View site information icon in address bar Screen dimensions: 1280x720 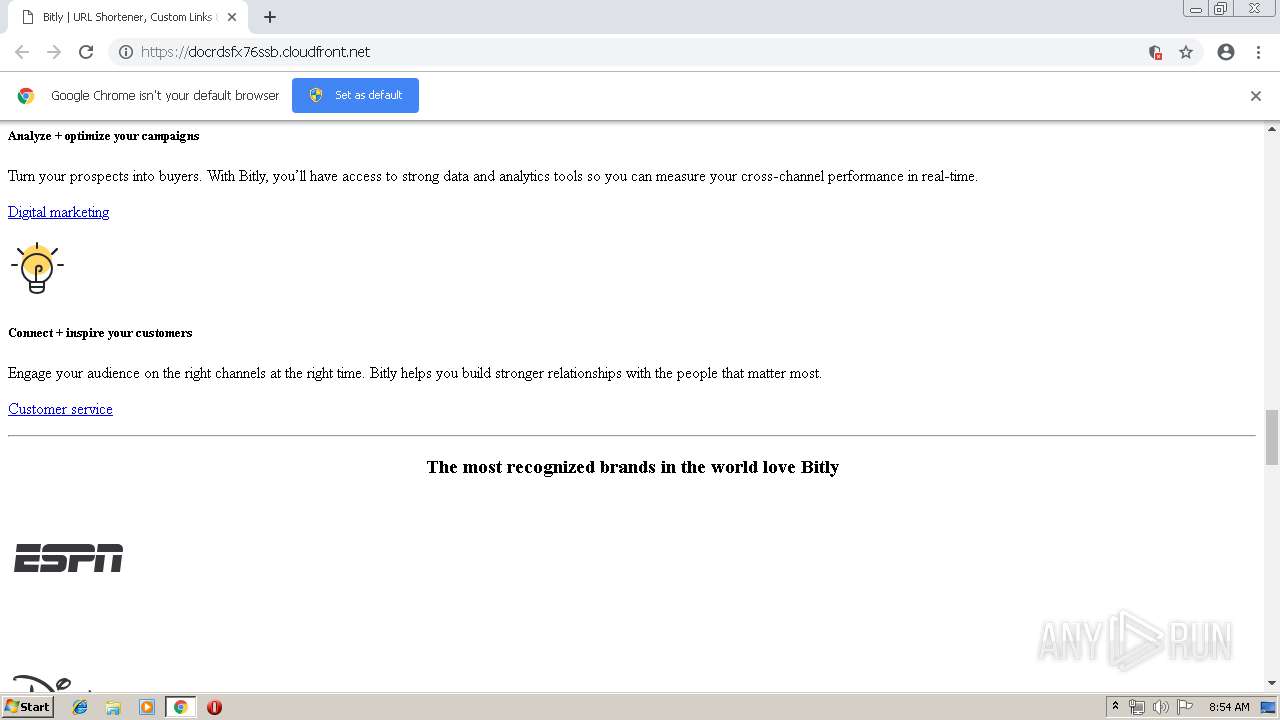(126, 52)
